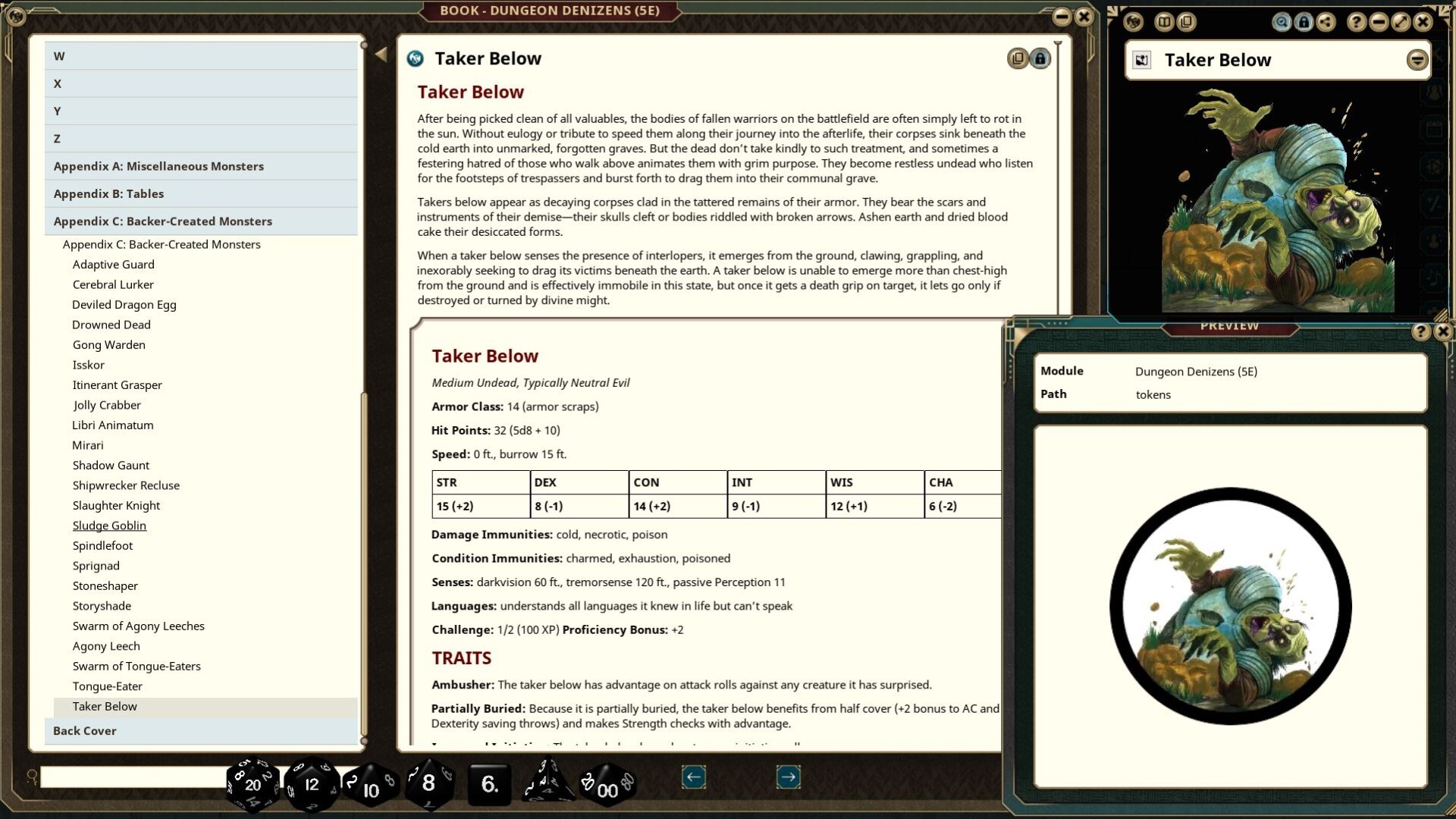1456x819 pixels.
Task: Click the chat input field
Action: click(x=133, y=777)
